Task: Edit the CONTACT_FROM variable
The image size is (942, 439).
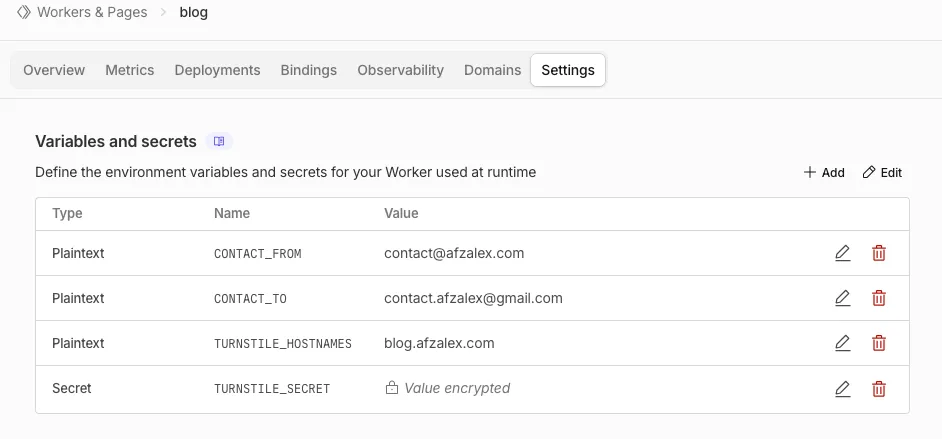Action: (843, 253)
